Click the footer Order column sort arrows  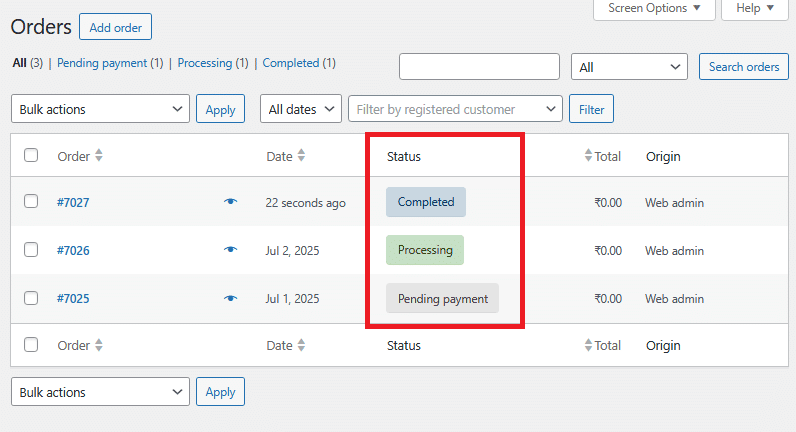98,345
